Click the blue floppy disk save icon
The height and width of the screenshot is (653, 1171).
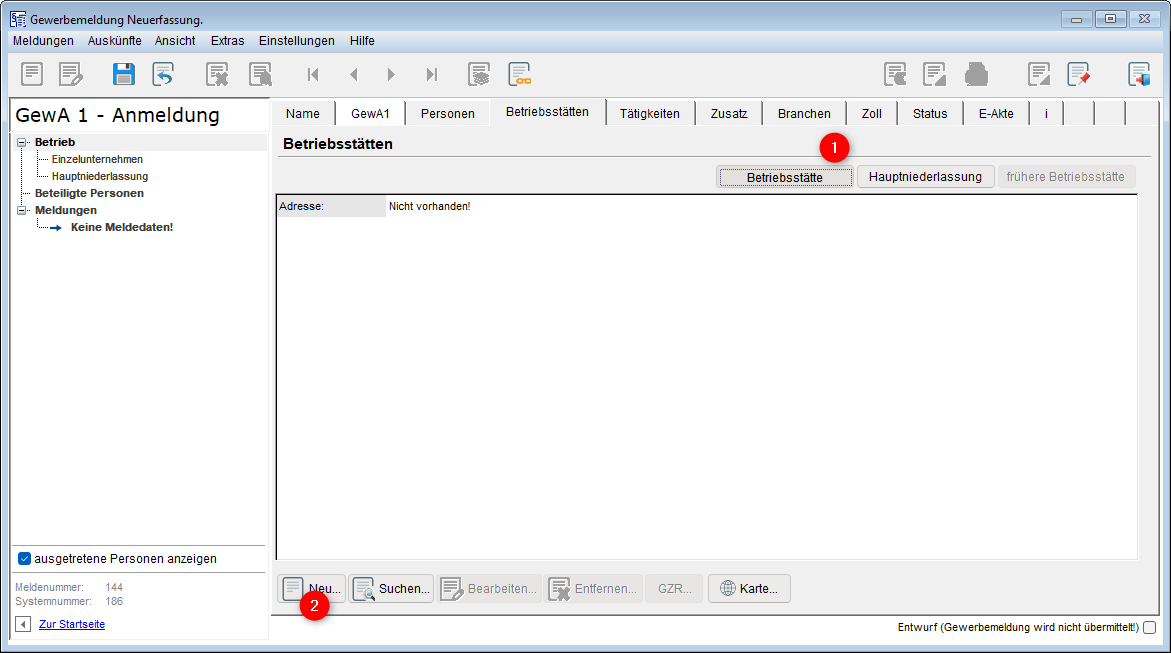tap(124, 74)
